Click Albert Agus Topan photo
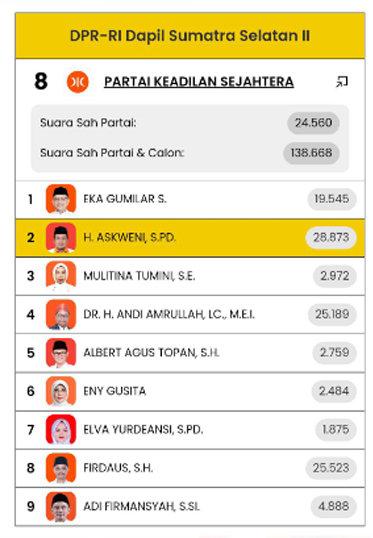Viewport: 373px width, 538px height. [61, 353]
